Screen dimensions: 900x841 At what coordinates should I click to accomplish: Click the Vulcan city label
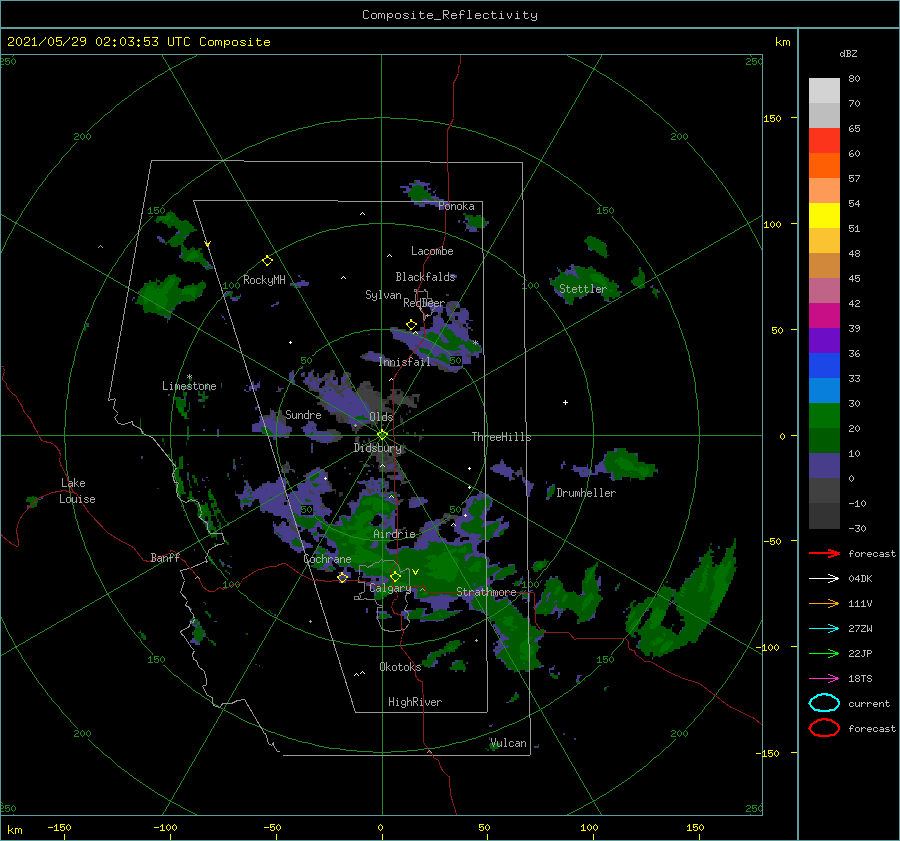(x=509, y=743)
